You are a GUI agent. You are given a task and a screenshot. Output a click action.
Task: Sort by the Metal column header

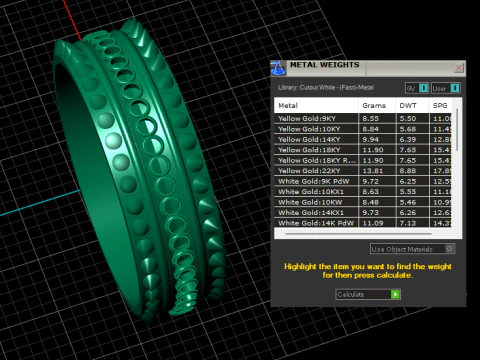tap(316, 106)
